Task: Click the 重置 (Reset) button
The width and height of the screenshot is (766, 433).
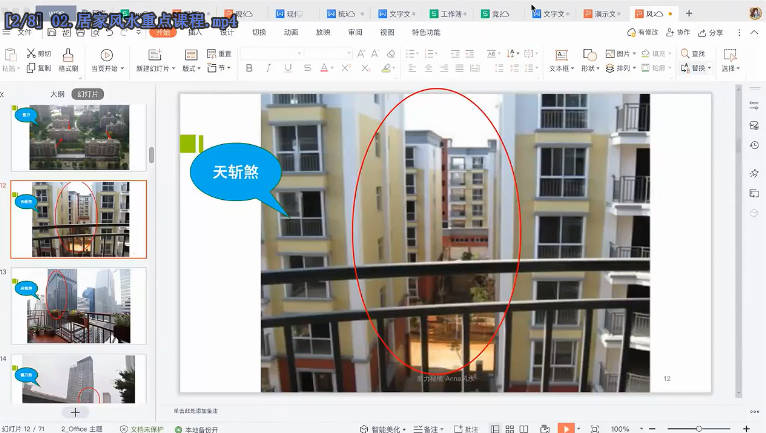Action: pyautogui.click(x=221, y=54)
